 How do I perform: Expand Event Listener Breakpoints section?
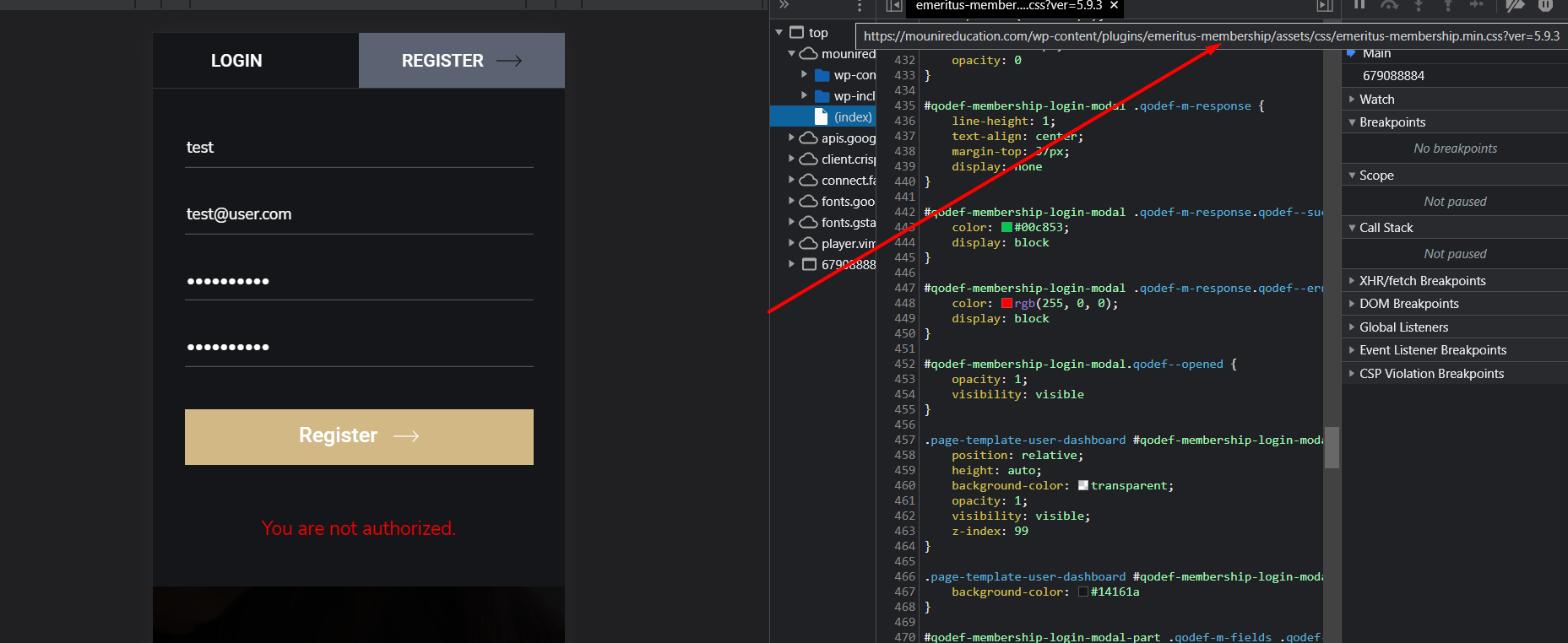(x=1352, y=350)
